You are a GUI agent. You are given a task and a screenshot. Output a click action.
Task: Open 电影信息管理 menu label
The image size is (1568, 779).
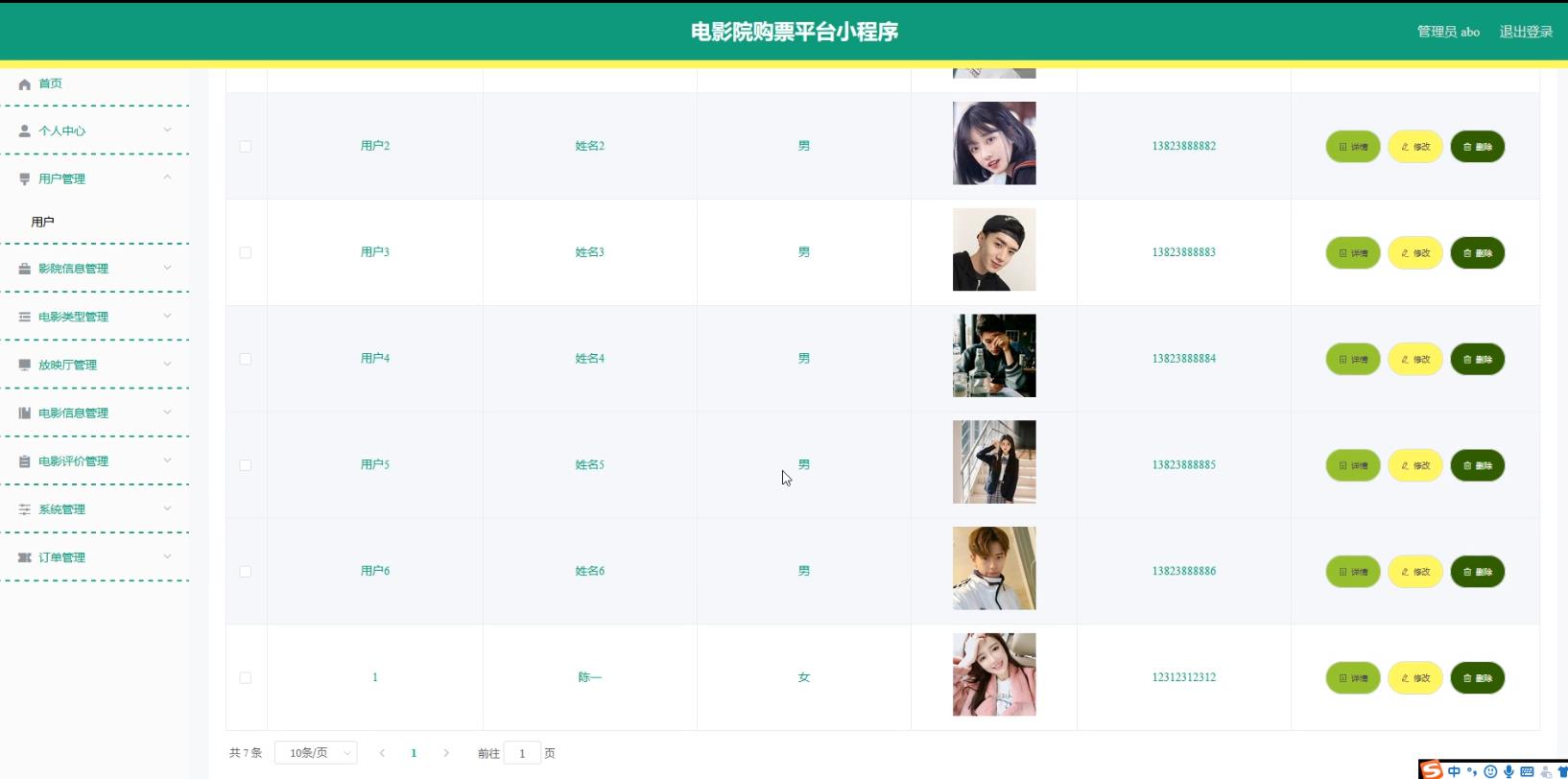74,413
